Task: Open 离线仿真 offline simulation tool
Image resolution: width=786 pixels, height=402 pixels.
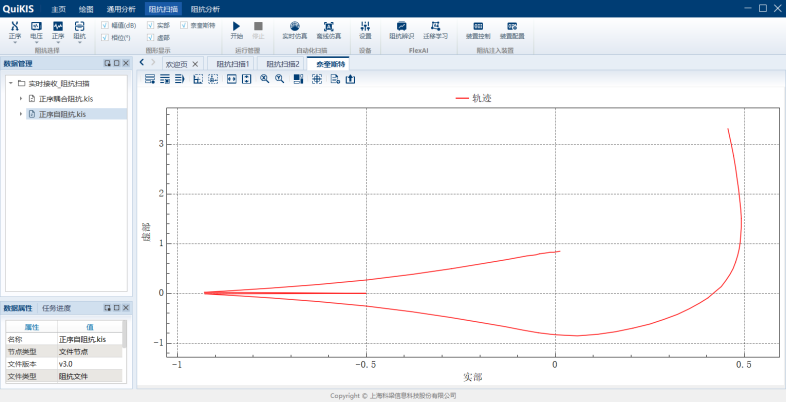Action: [328, 28]
